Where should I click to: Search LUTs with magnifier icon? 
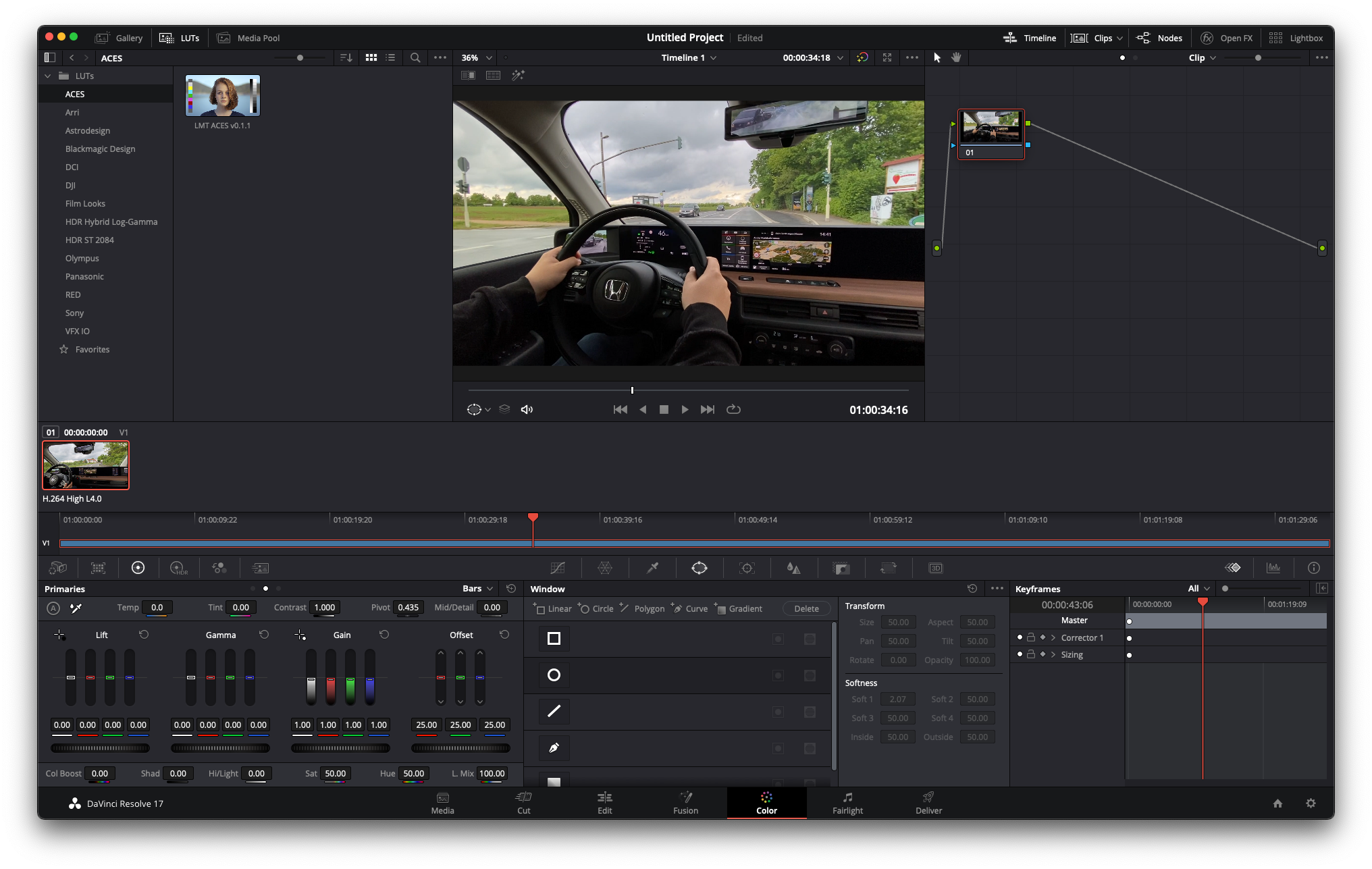[415, 58]
